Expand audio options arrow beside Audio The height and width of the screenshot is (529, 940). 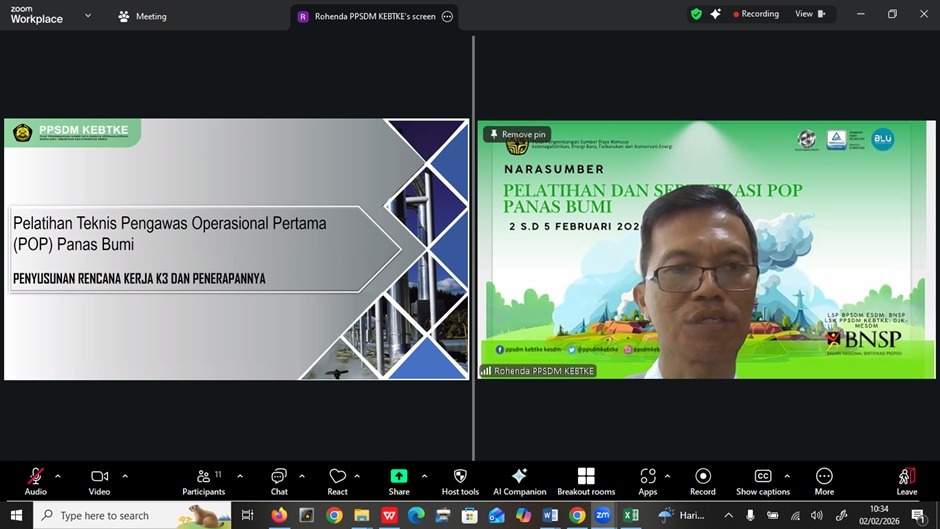pos(58,476)
